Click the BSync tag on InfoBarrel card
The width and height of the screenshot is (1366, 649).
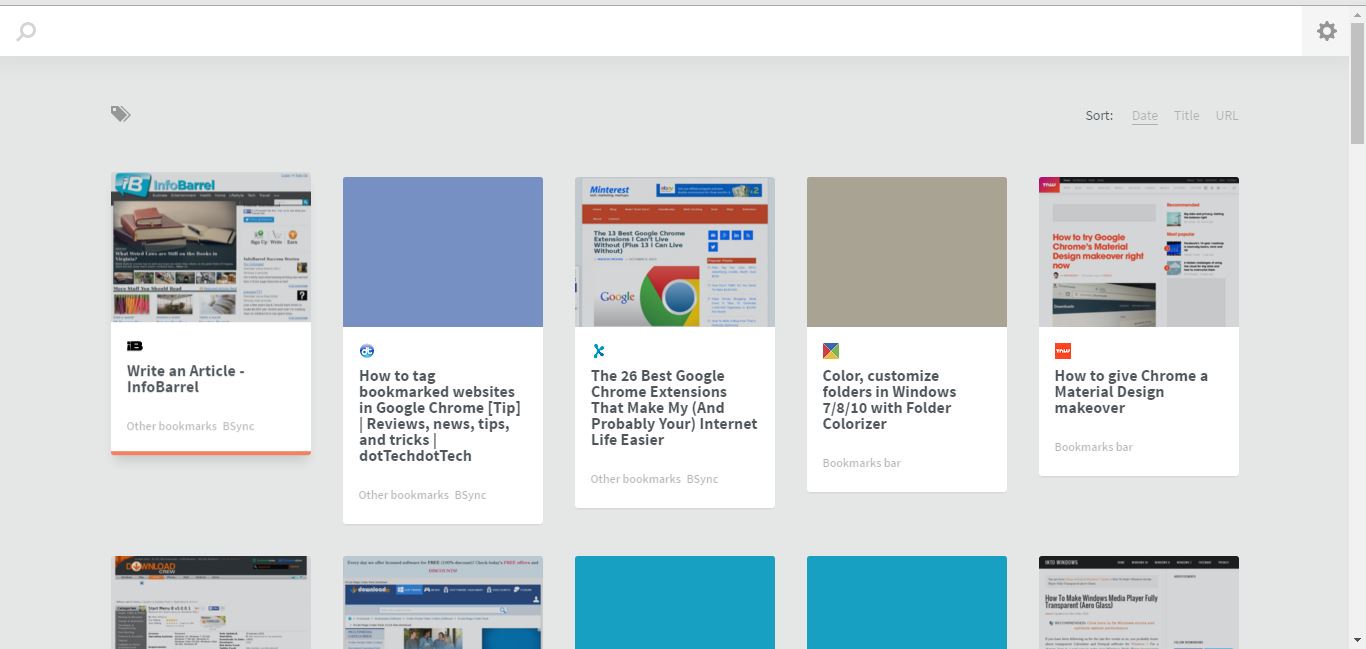(x=239, y=426)
